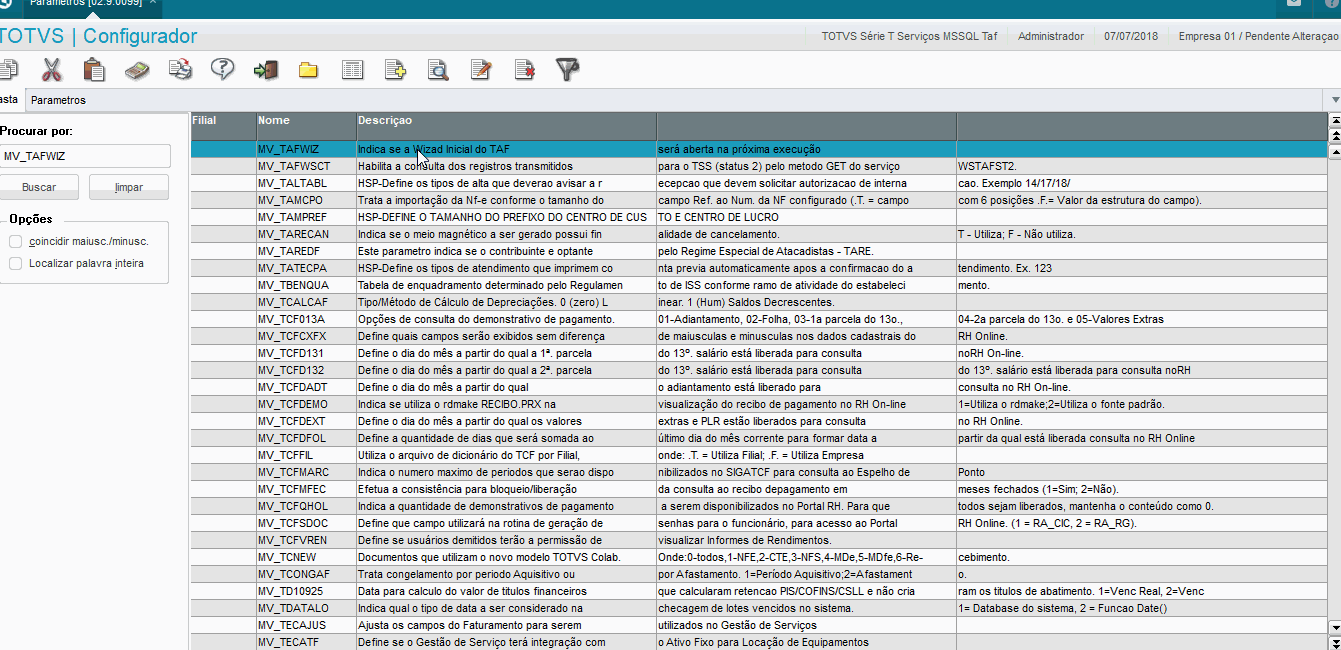Click the Cut scissors icon

pyautogui.click(x=52, y=70)
